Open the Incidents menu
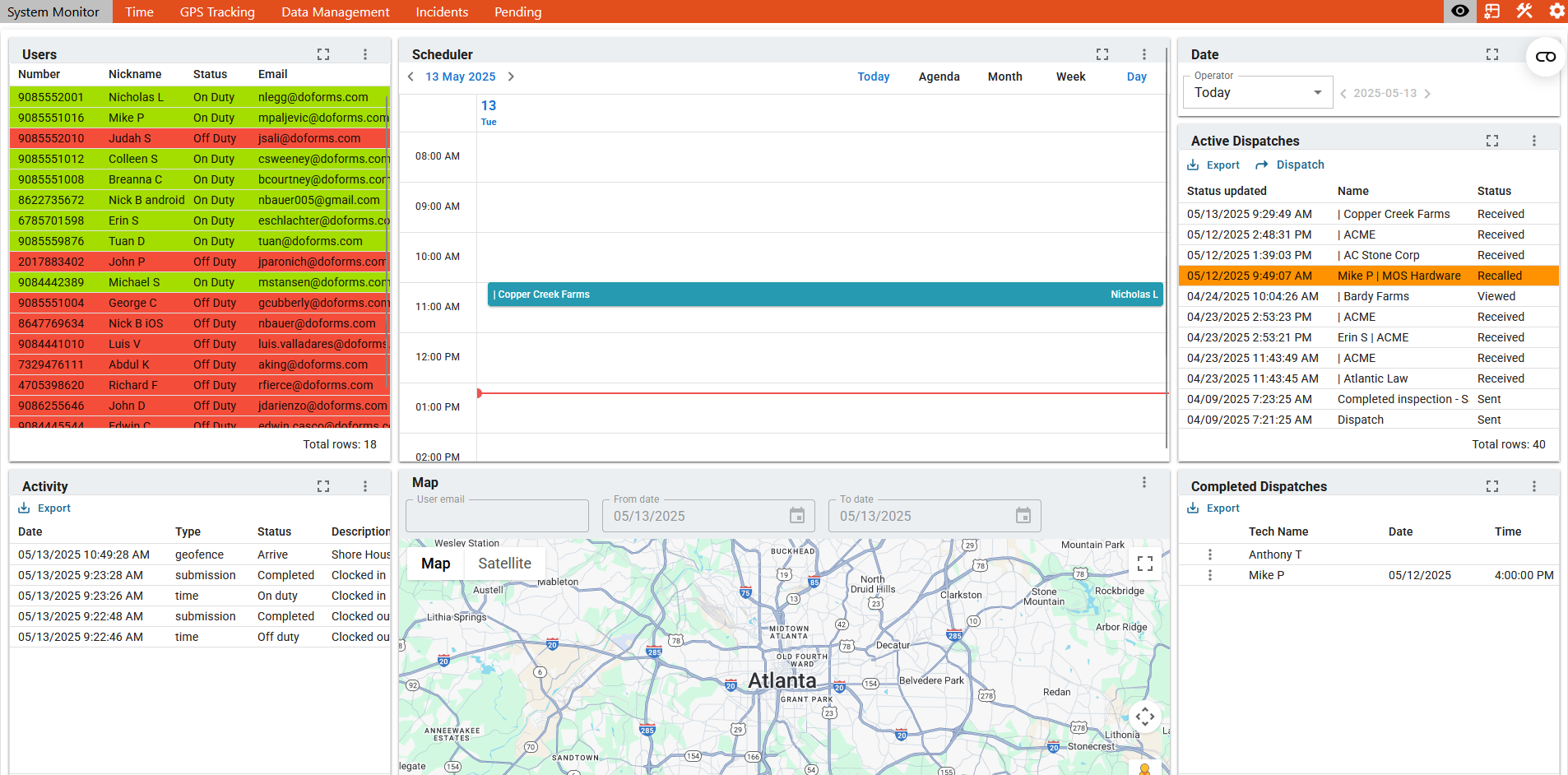Viewport: 1568px width, 775px height. pos(442,12)
